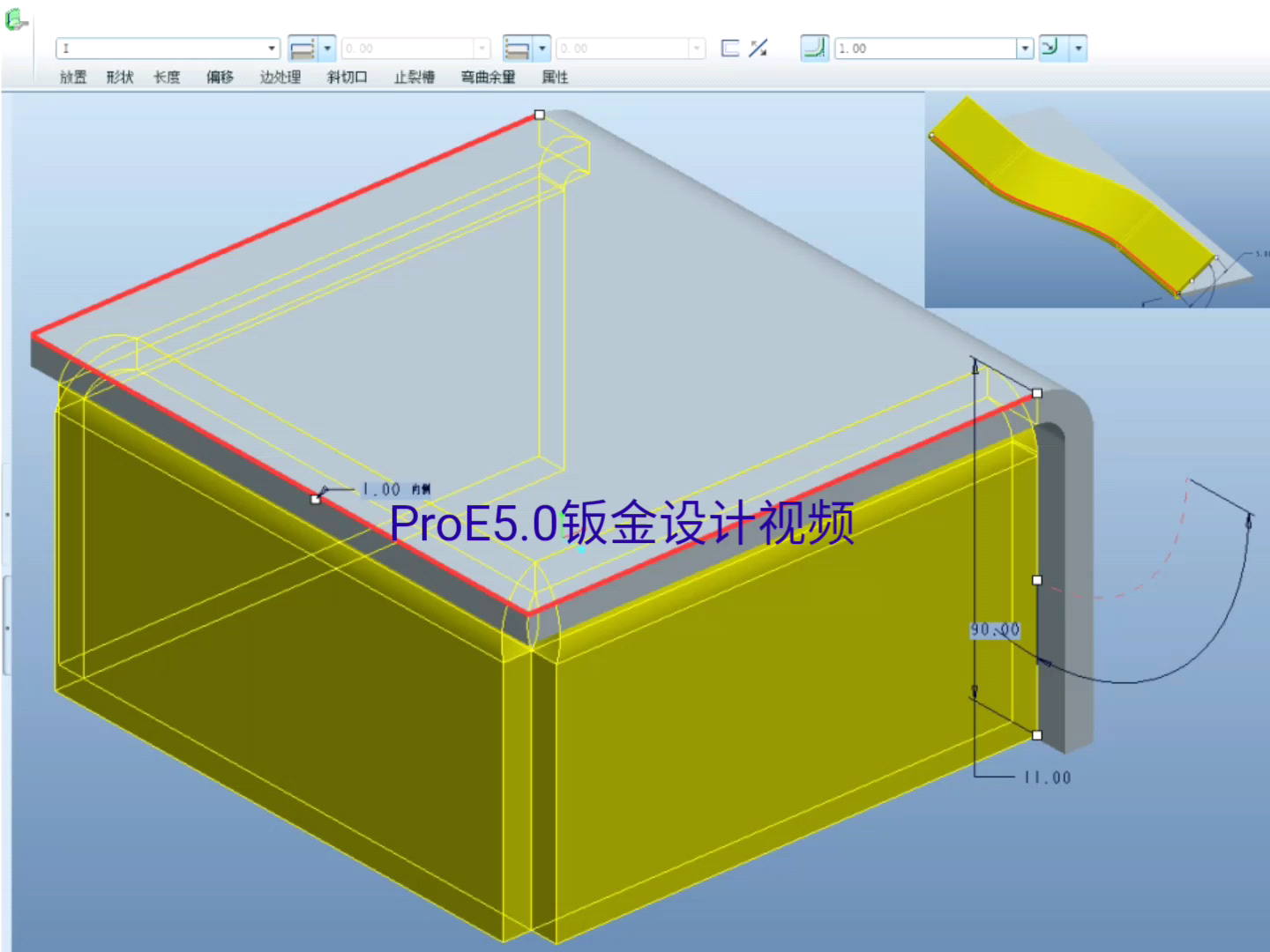
Task: Select the 90.00 angle dimension label
Action: [x=995, y=630]
